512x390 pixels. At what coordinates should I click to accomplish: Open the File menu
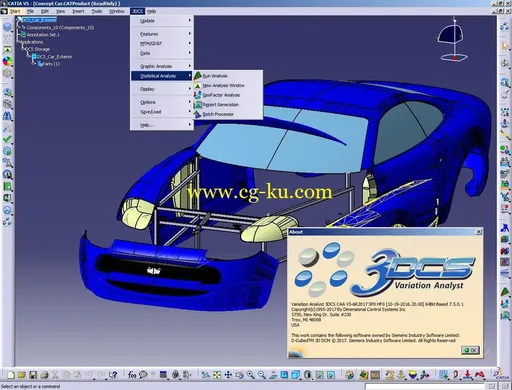pos(30,11)
